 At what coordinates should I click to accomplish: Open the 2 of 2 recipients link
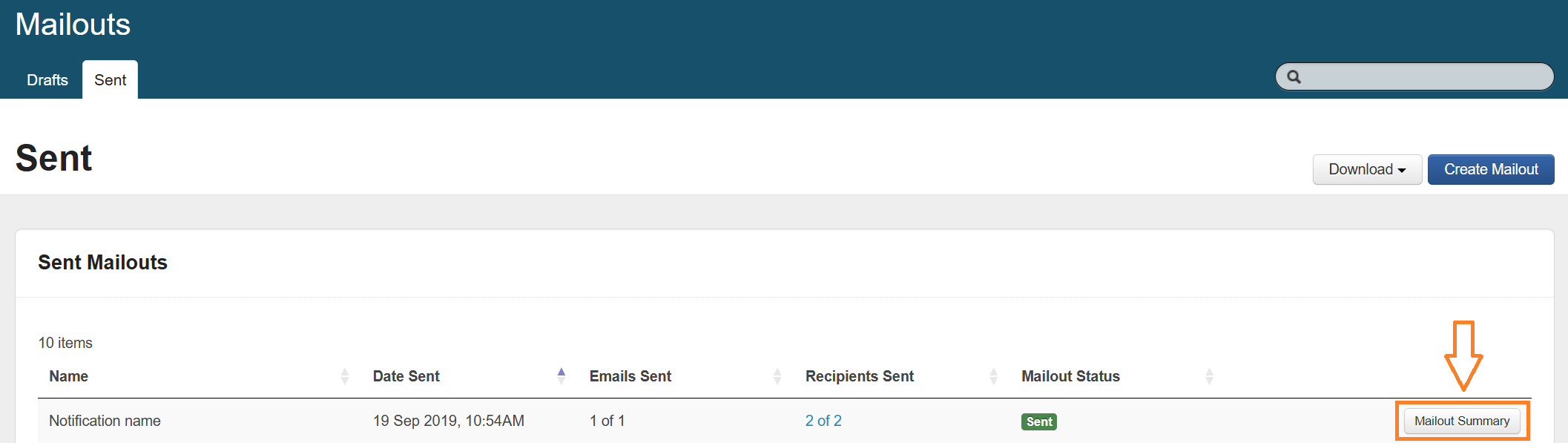point(823,421)
